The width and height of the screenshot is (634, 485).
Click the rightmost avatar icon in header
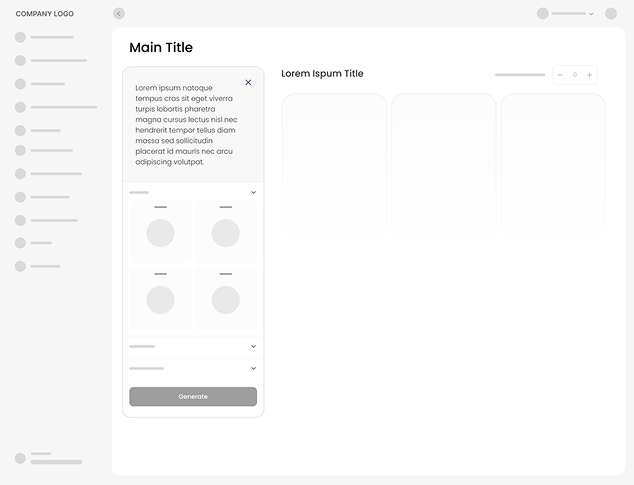(611, 14)
